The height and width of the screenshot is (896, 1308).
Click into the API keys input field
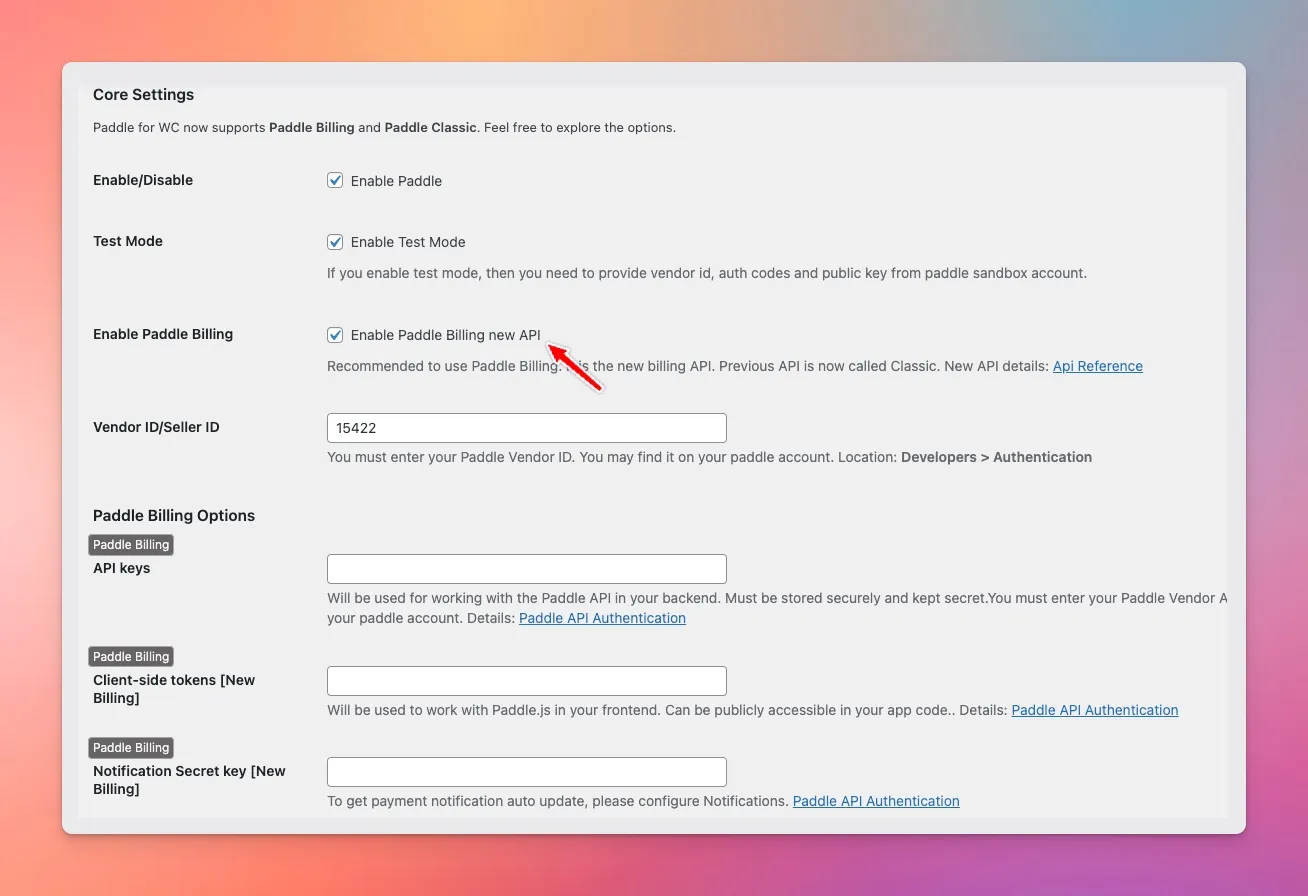click(526, 569)
